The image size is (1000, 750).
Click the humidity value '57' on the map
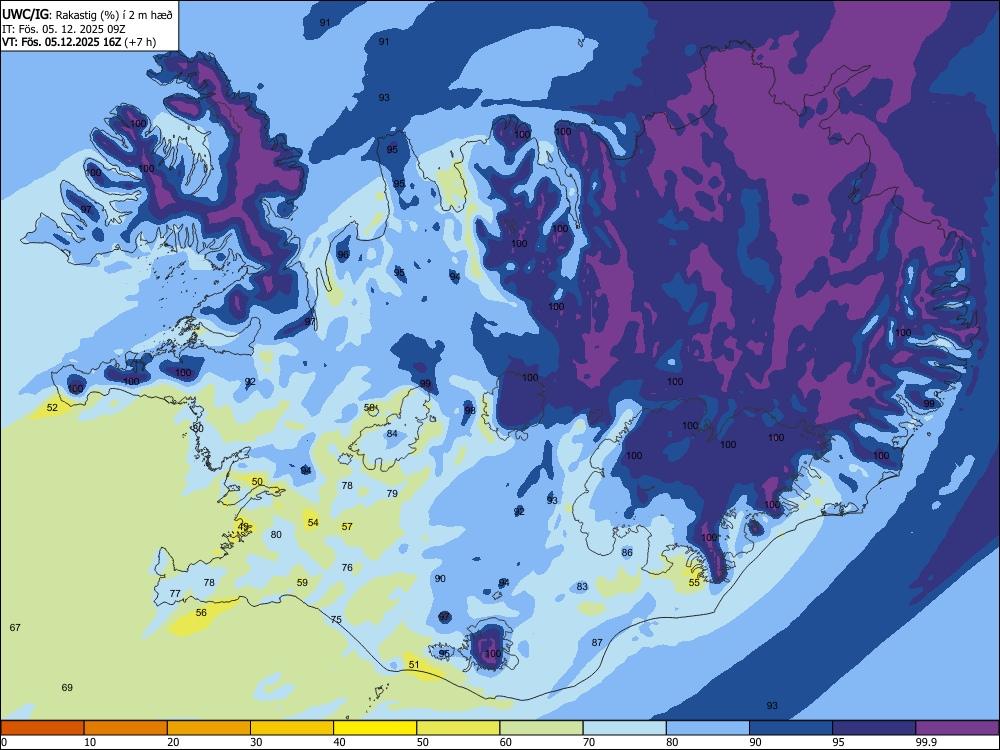tap(347, 527)
